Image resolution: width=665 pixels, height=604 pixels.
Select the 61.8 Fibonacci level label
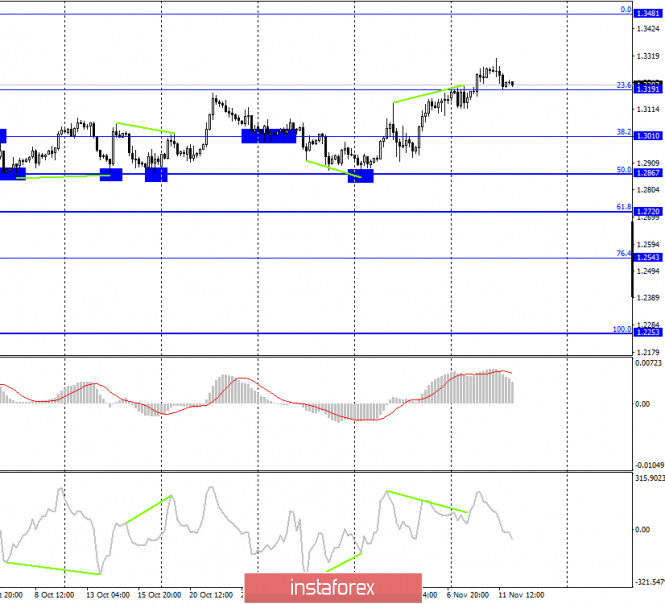tap(623, 207)
